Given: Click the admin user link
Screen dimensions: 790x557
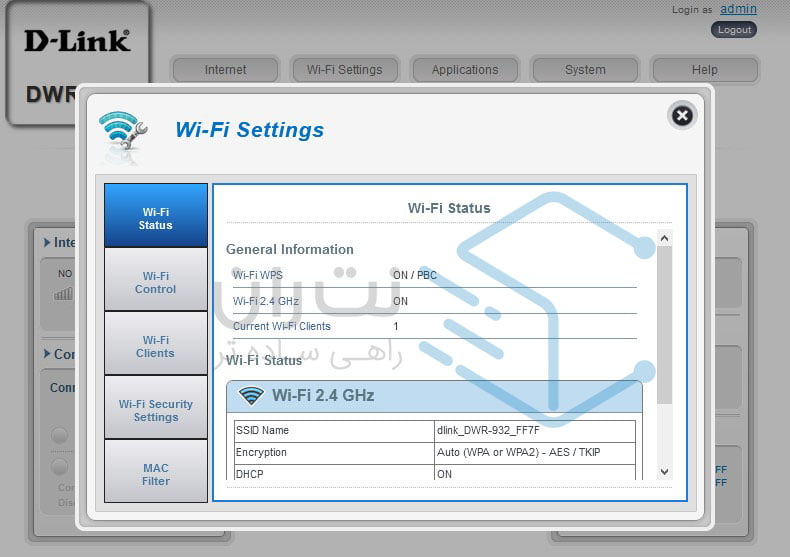Looking at the screenshot, I should tap(738, 9).
